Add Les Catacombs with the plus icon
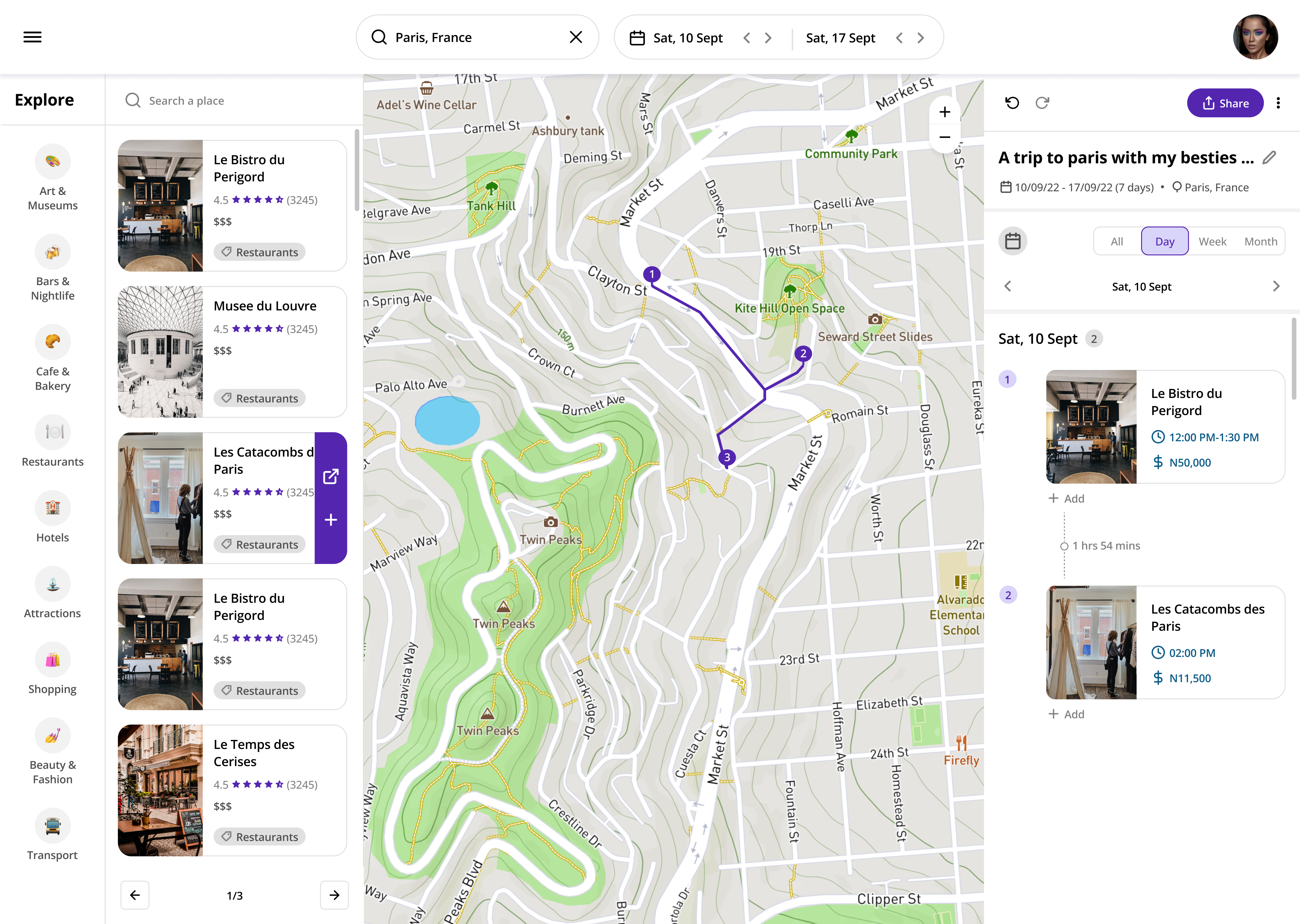The height and width of the screenshot is (924, 1300). (331, 520)
